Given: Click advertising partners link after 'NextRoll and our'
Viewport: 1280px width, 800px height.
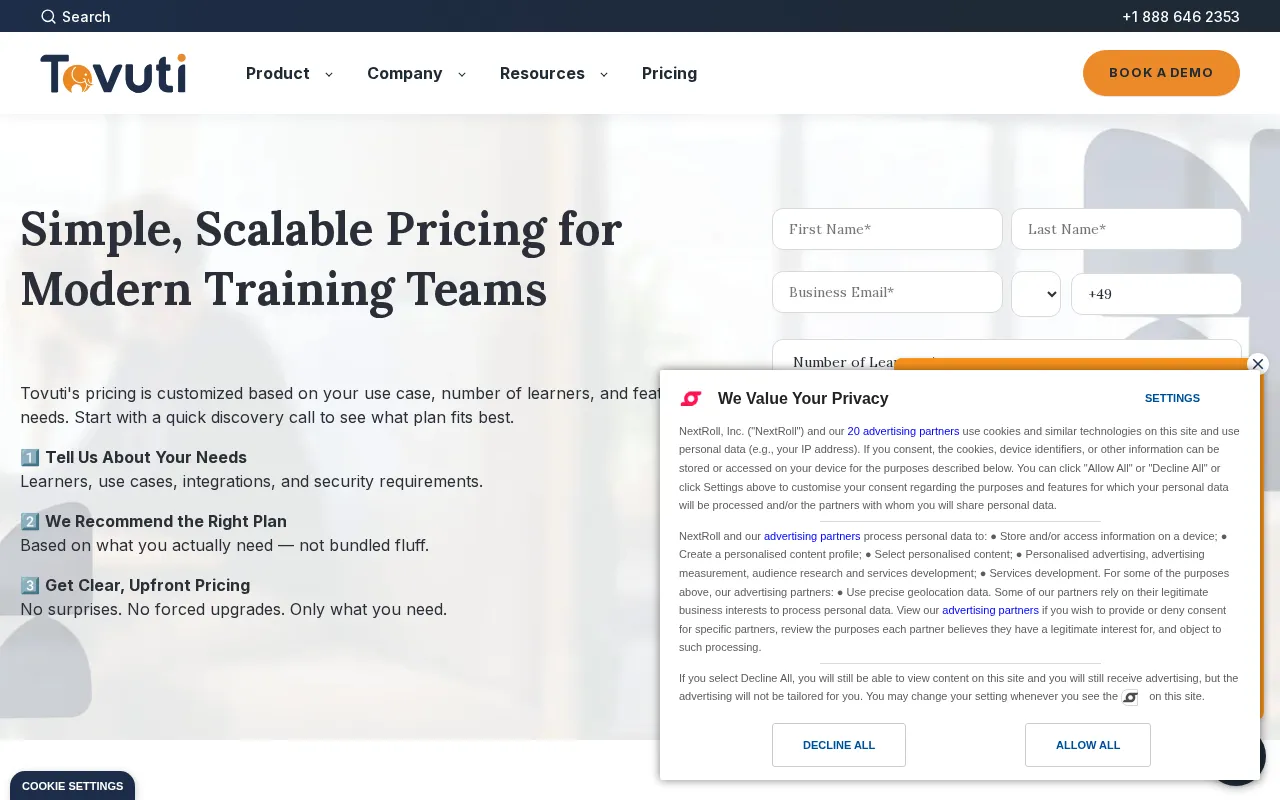Looking at the screenshot, I should 812,536.
